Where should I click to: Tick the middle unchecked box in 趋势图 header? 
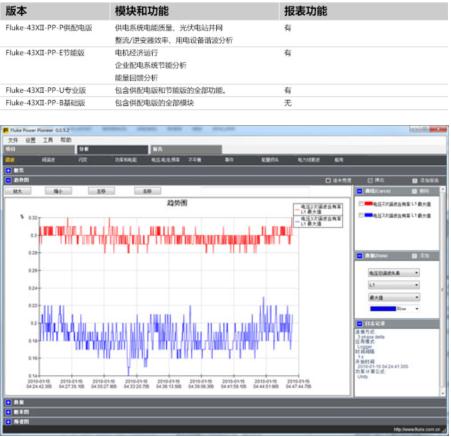(x=370, y=180)
